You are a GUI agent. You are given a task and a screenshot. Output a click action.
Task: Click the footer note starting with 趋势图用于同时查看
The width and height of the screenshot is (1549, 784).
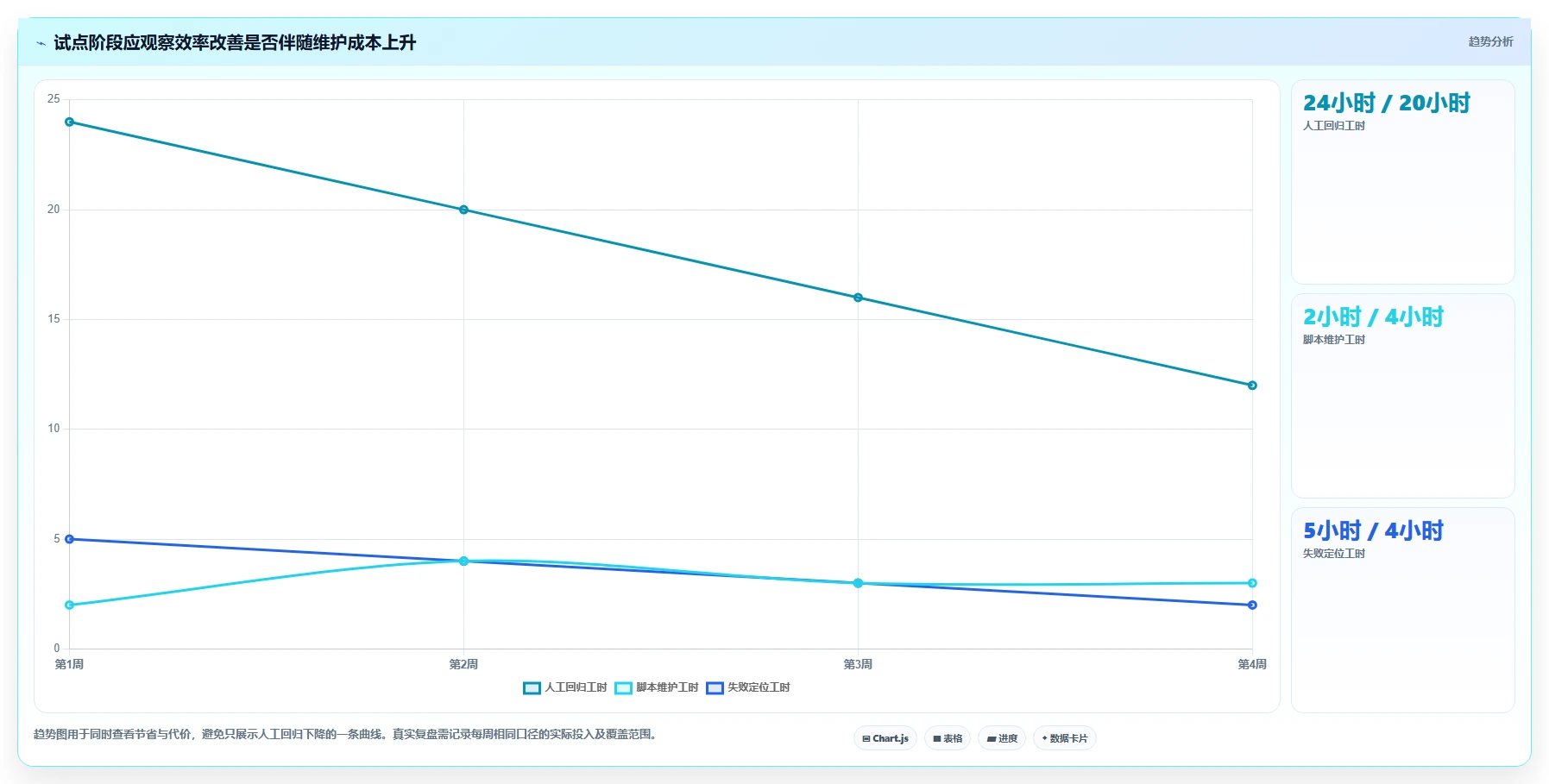pyautogui.click(x=347, y=735)
